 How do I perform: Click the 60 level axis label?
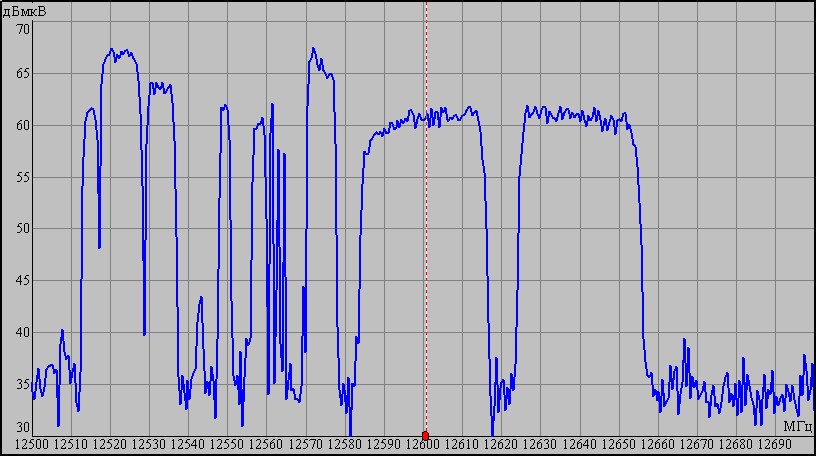point(23,125)
